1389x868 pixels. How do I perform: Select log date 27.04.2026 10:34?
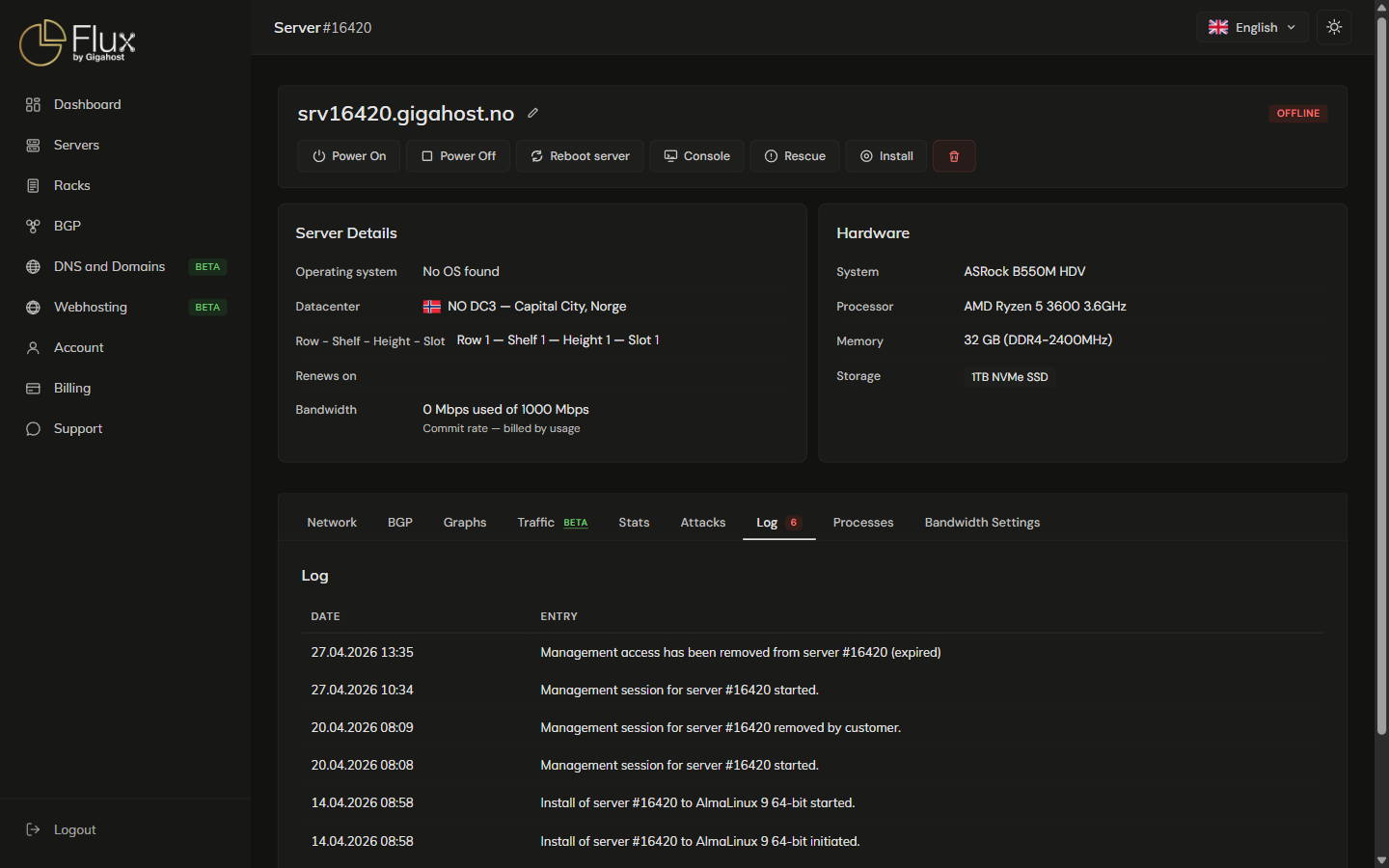pyautogui.click(x=362, y=691)
